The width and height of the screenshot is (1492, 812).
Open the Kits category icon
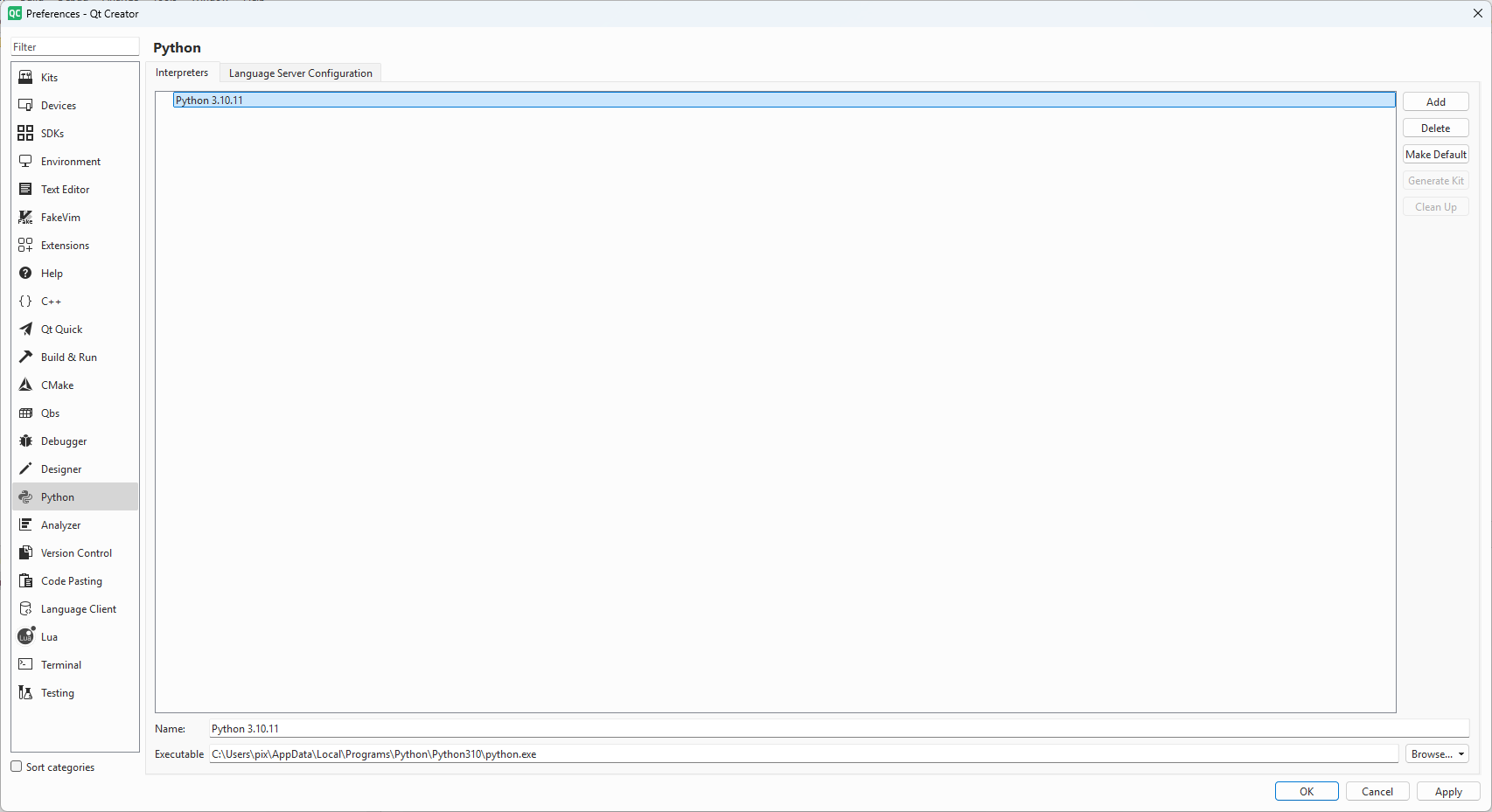(x=25, y=78)
